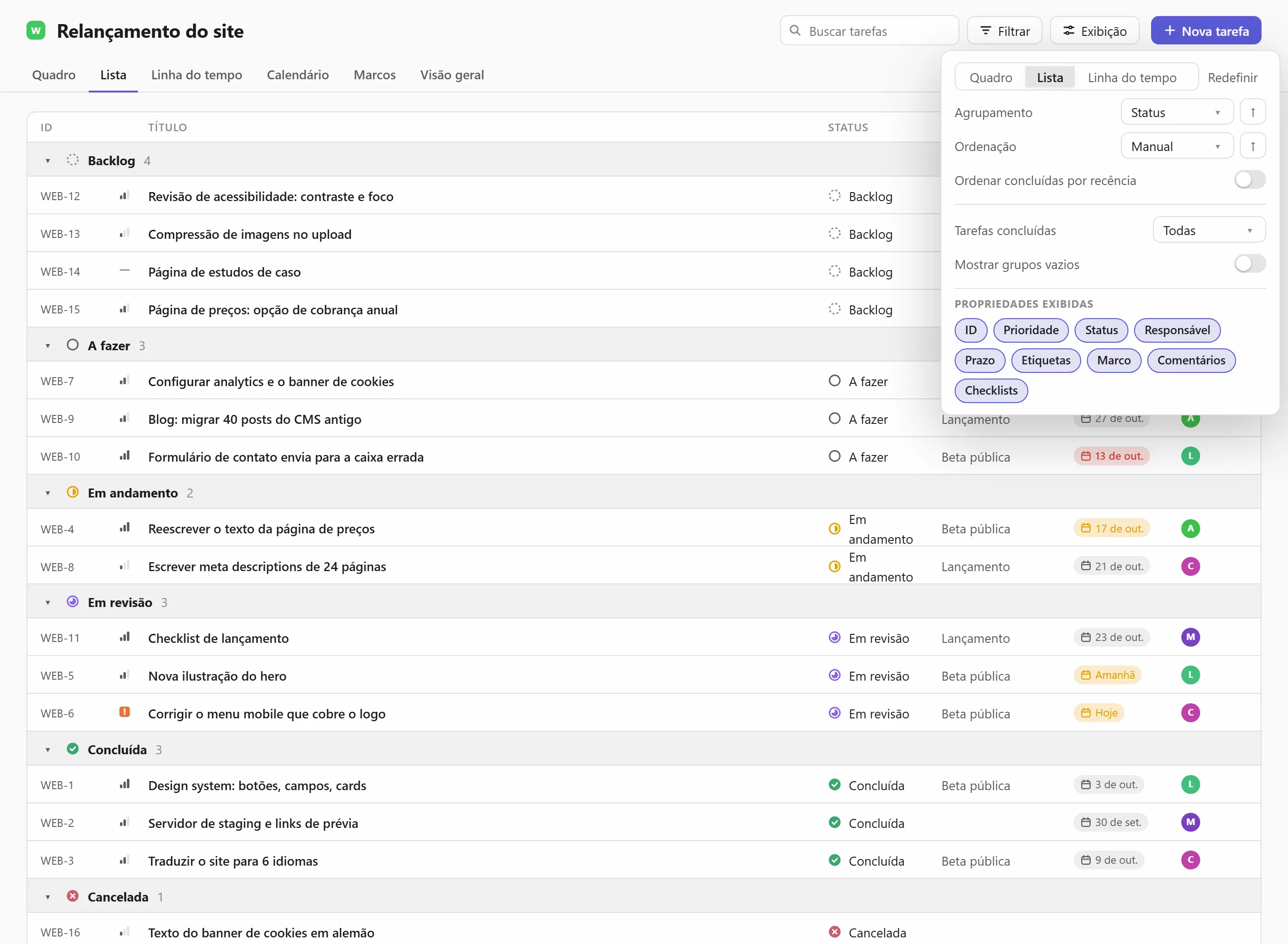Image resolution: width=1288 pixels, height=944 pixels.
Task: Collapse the Backlog group
Action: click(x=48, y=161)
